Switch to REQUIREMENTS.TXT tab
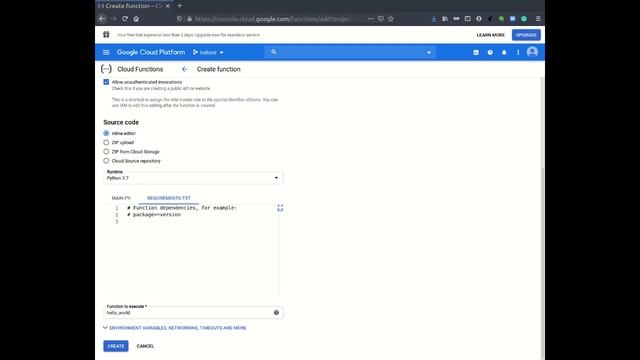 coord(169,198)
